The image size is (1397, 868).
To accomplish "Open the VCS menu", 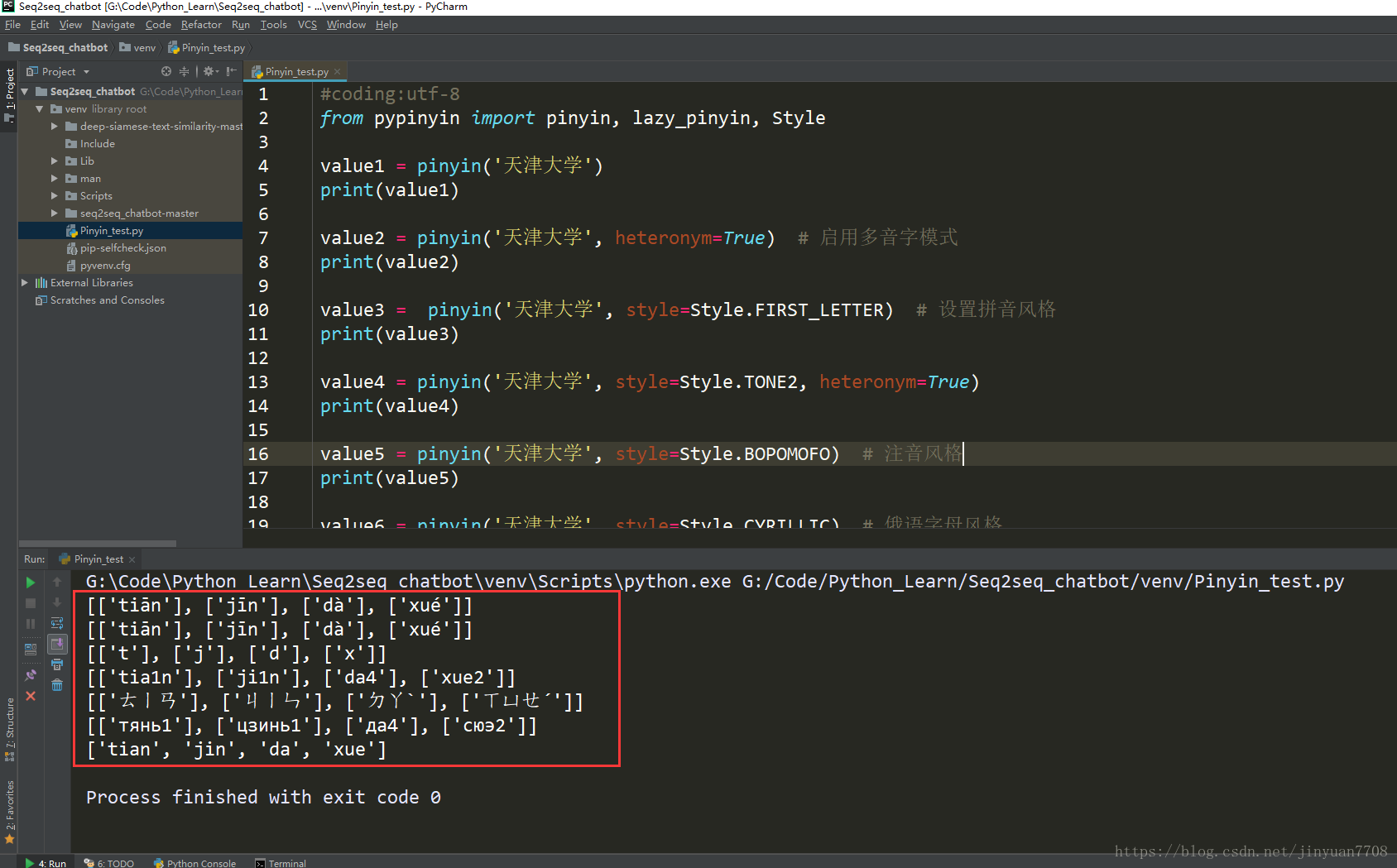I will tap(307, 25).
